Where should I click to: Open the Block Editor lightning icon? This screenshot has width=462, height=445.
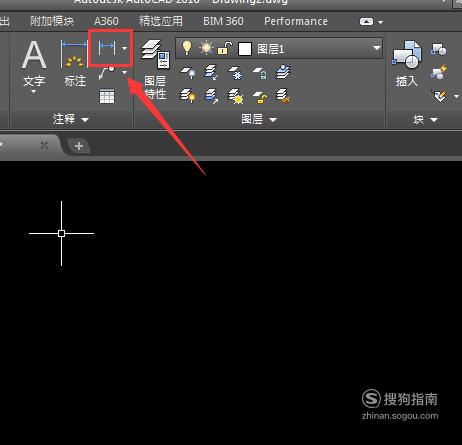point(439,72)
